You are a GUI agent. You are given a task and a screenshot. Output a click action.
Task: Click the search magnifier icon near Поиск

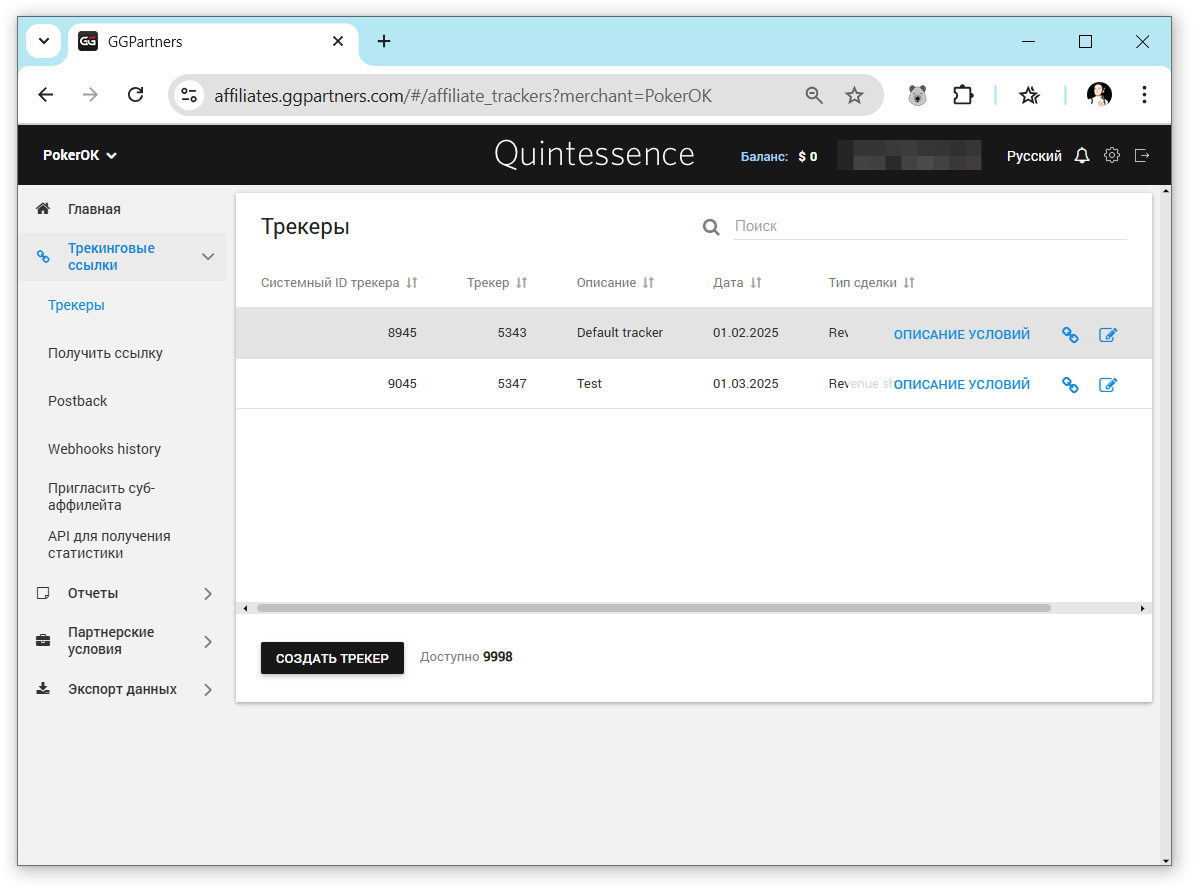[x=711, y=227]
